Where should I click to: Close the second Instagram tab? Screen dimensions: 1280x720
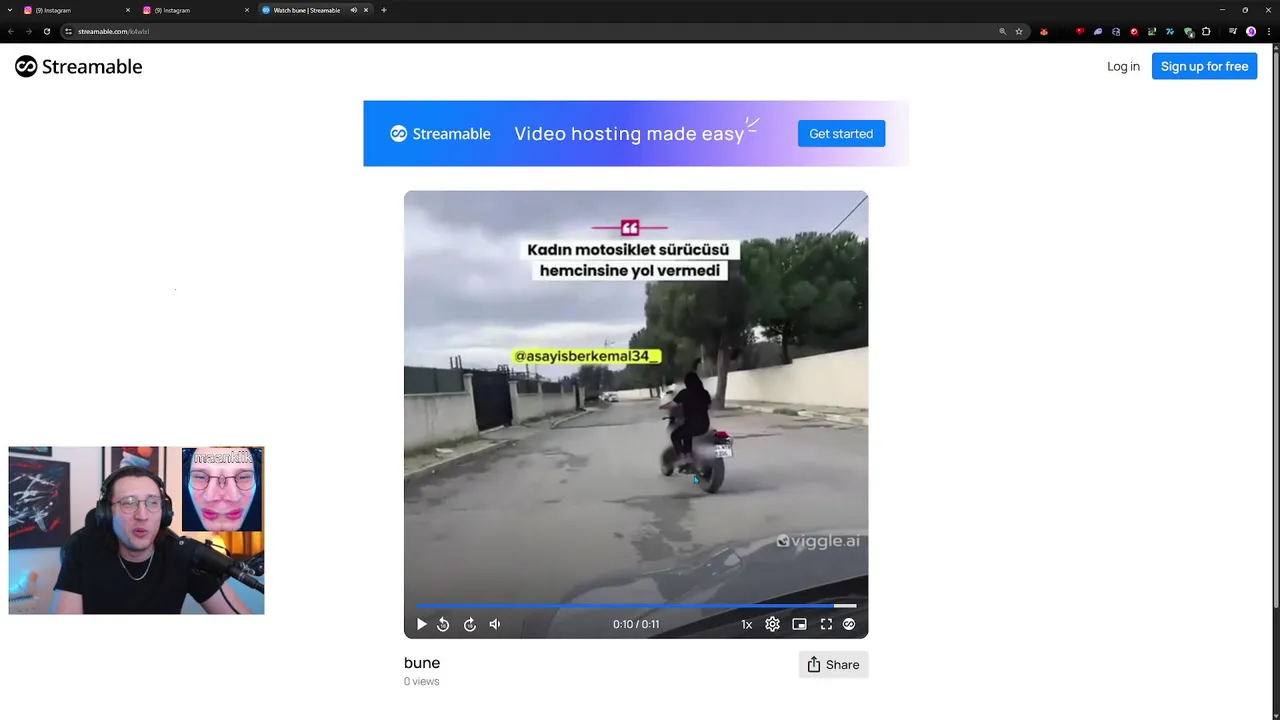click(247, 10)
